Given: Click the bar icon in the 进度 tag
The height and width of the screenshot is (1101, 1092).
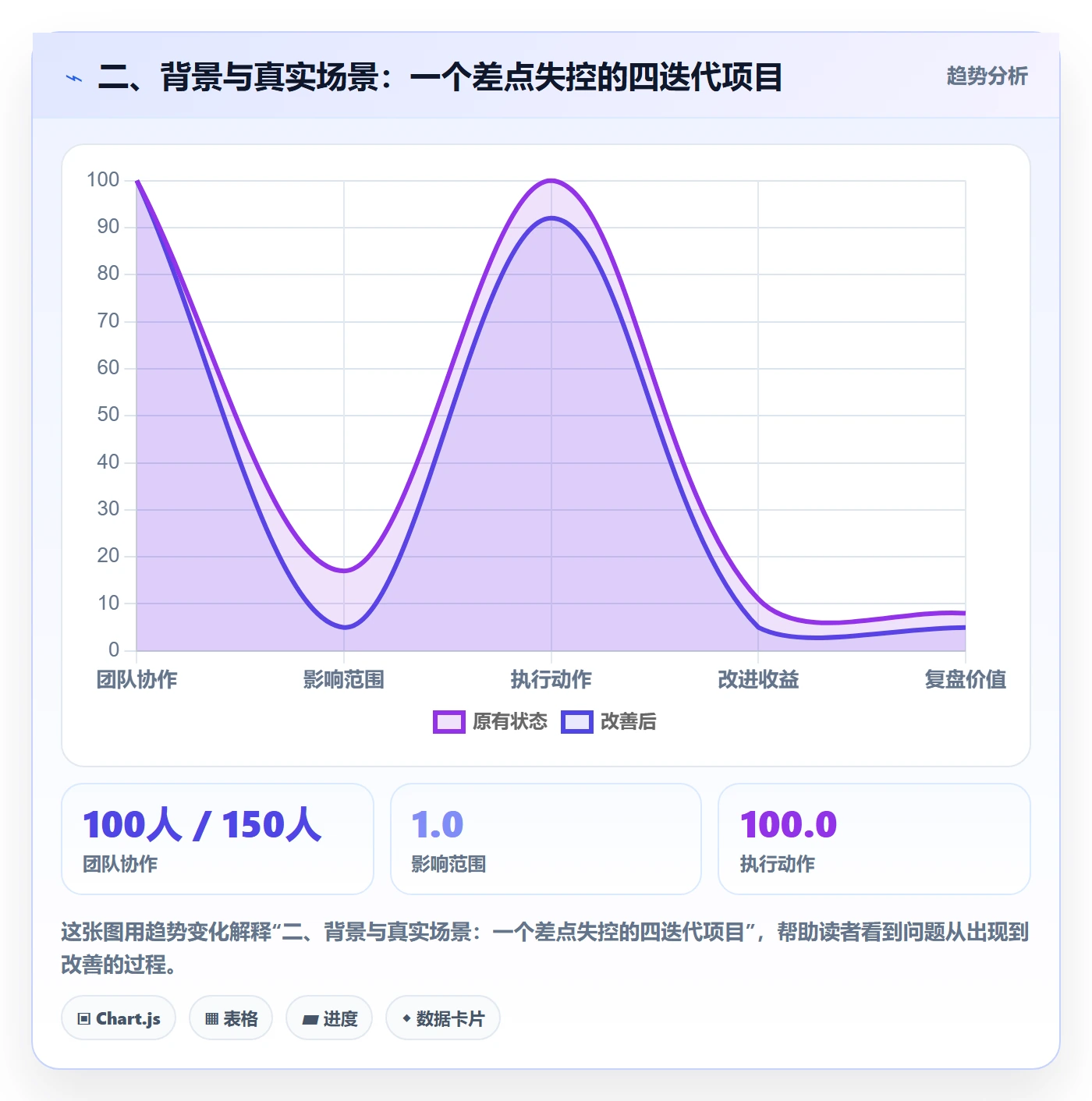Looking at the screenshot, I should 310,1019.
